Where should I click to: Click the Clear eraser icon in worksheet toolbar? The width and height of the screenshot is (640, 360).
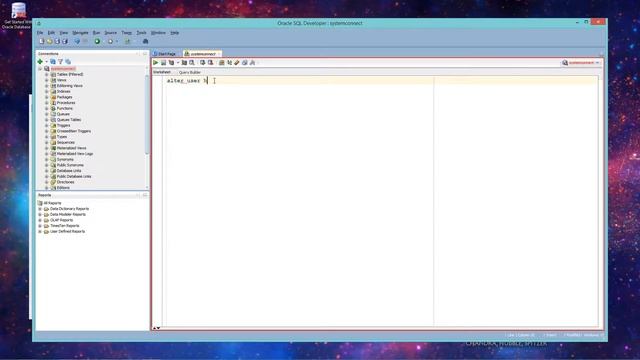tap(237, 62)
